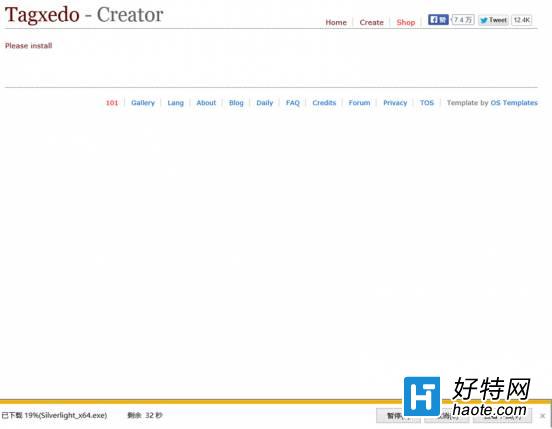The width and height of the screenshot is (552, 429).
Task: Visit the Gallery footer link
Action: click(x=143, y=103)
